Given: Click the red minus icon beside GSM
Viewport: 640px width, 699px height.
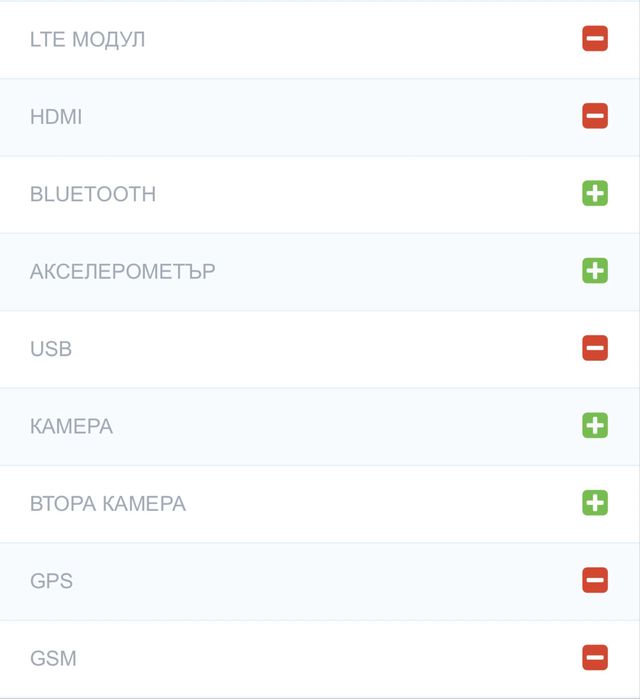Looking at the screenshot, I should coord(595,657).
